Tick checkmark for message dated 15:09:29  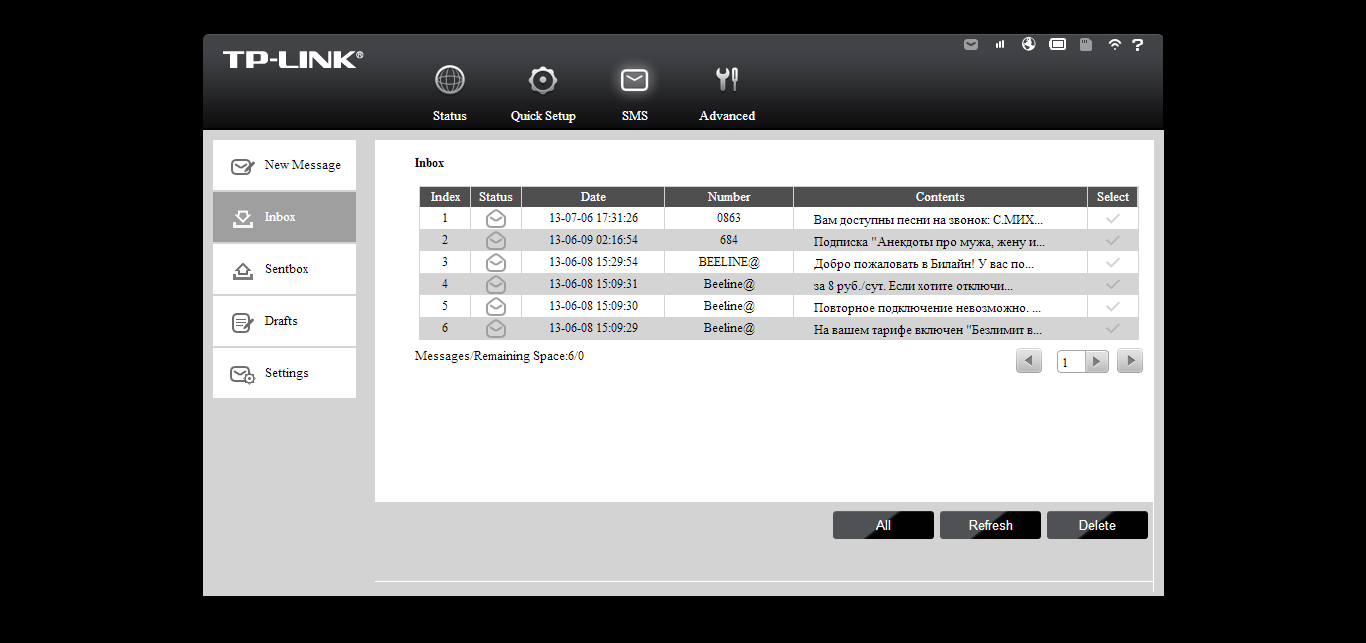(1112, 328)
